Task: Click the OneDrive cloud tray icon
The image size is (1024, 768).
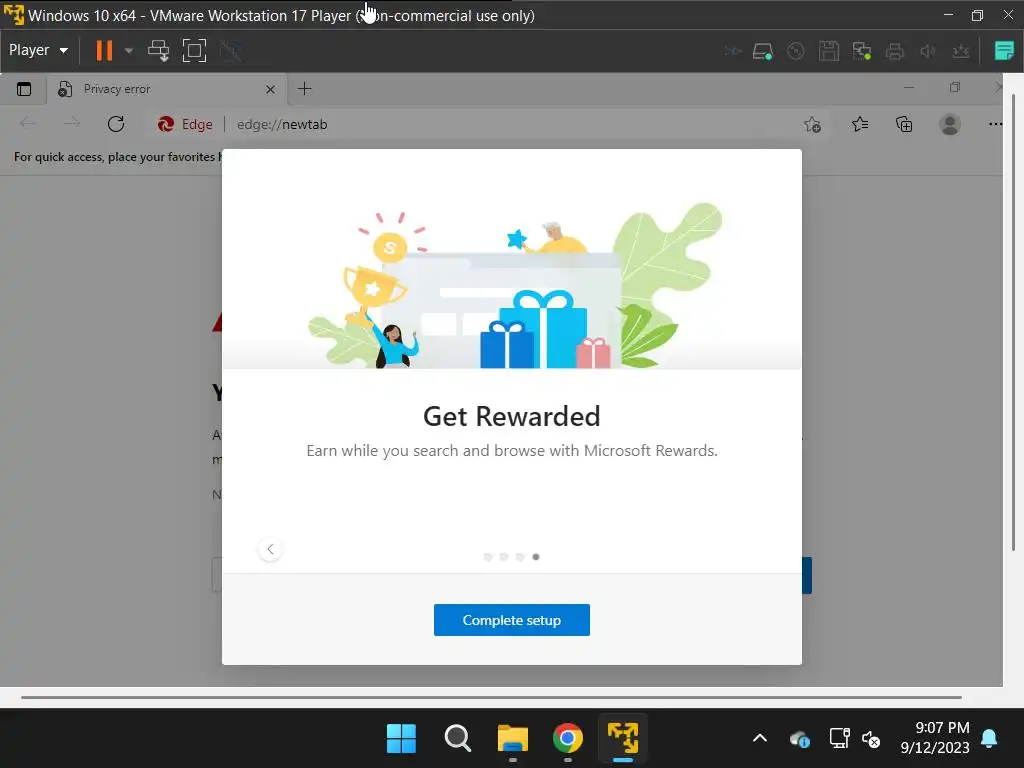Action: [x=800, y=739]
